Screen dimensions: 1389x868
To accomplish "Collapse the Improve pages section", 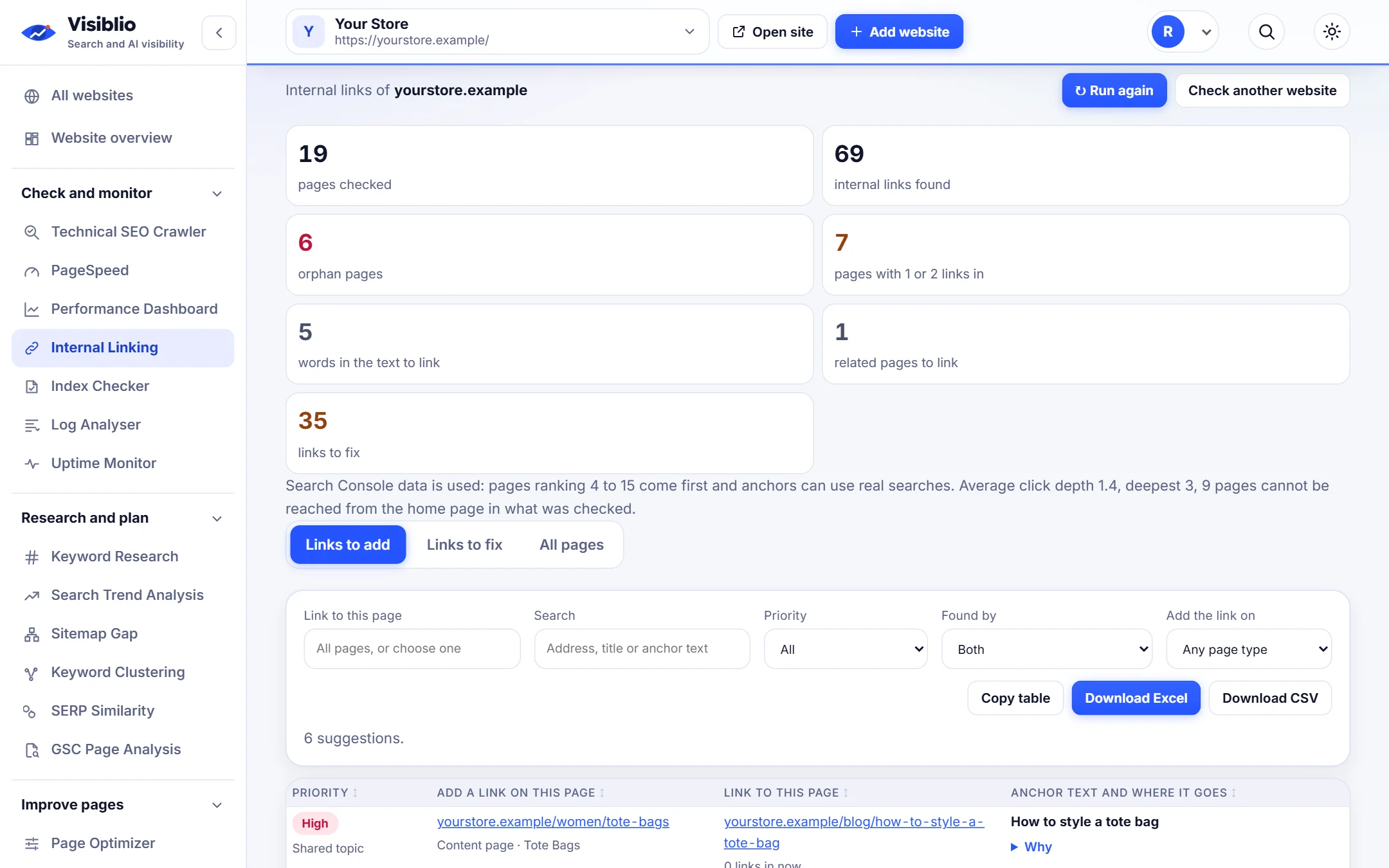I will click(x=217, y=805).
